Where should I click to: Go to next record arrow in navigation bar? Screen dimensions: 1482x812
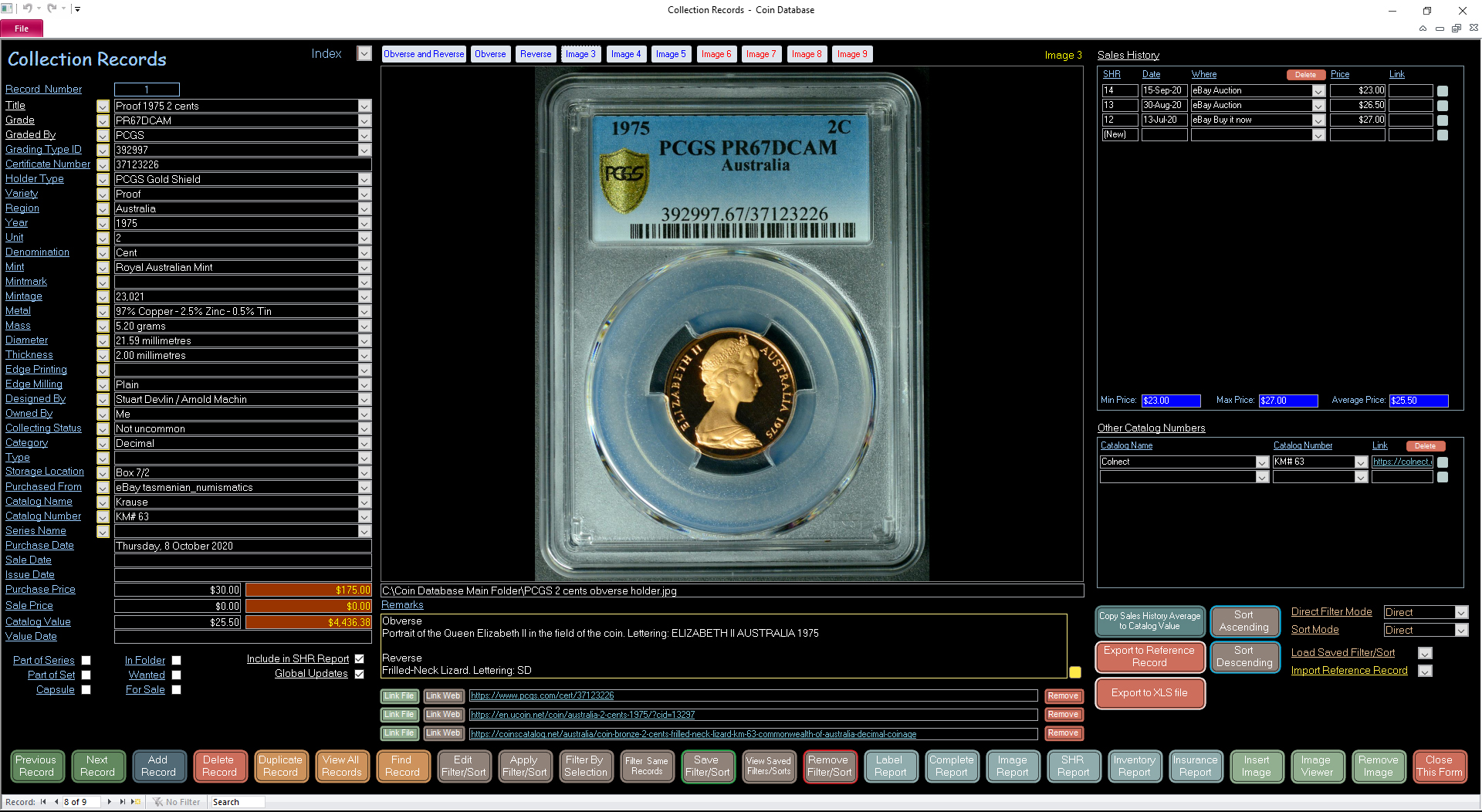(110, 802)
